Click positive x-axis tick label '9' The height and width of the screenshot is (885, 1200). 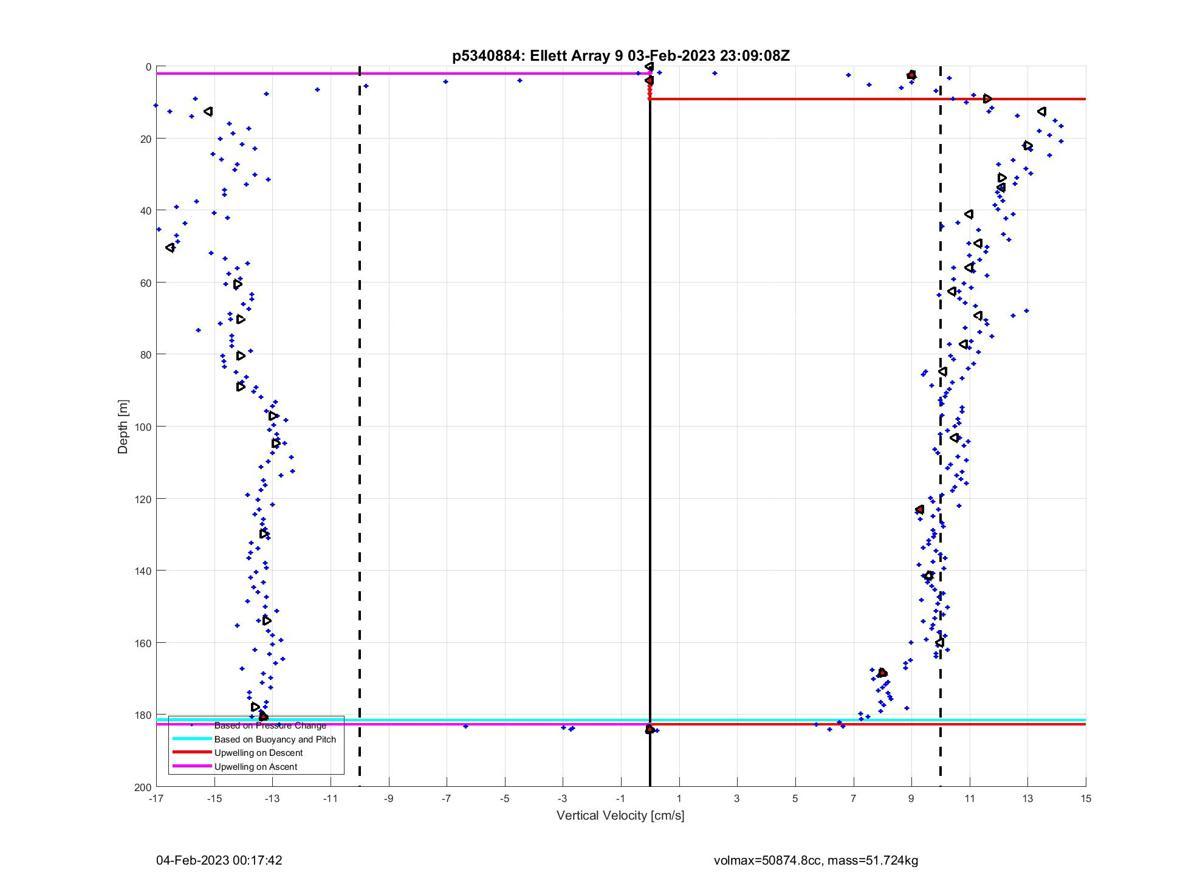pyautogui.click(x=911, y=798)
